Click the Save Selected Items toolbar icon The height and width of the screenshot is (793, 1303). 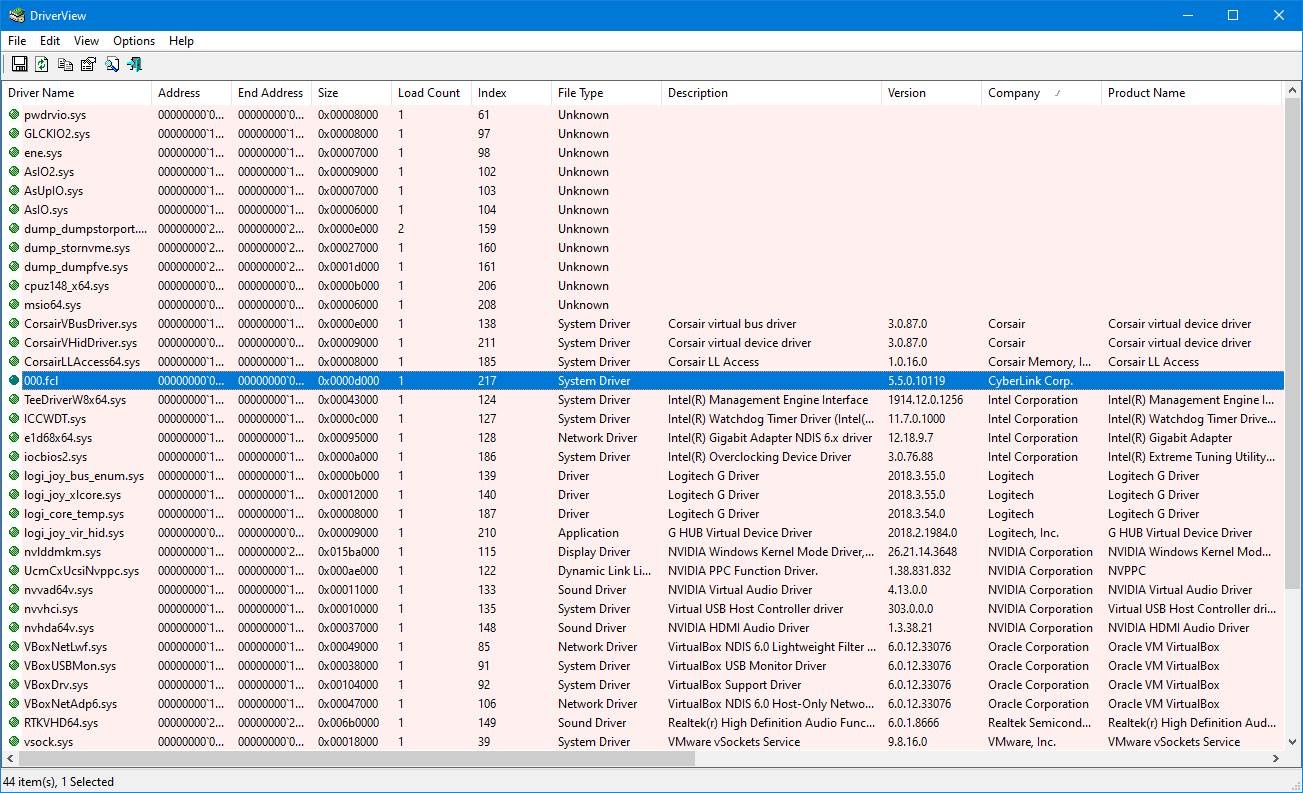point(19,65)
